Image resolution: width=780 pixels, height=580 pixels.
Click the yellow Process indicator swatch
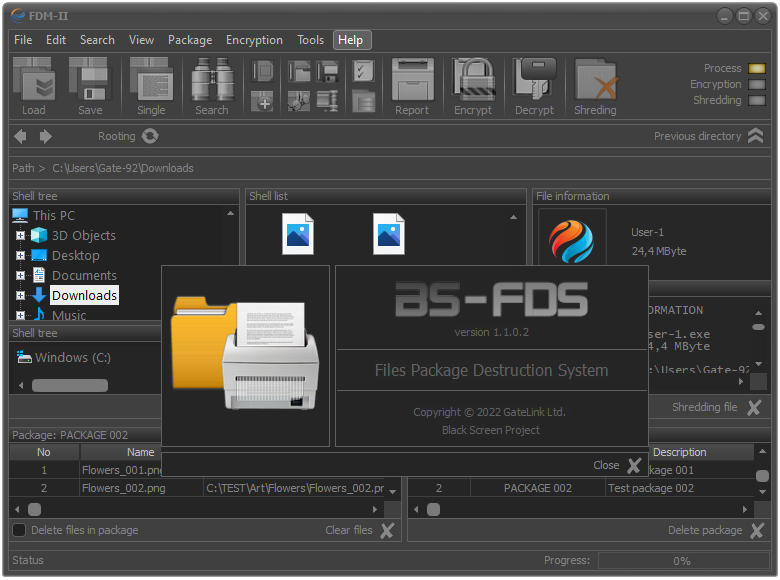click(757, 69)
